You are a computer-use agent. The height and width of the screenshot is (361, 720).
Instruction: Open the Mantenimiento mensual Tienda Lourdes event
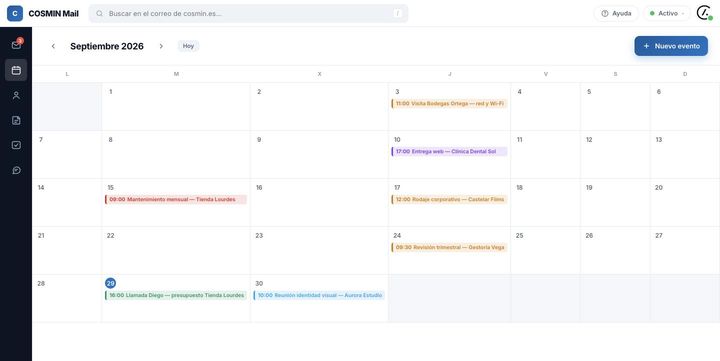tap(176, 199)
